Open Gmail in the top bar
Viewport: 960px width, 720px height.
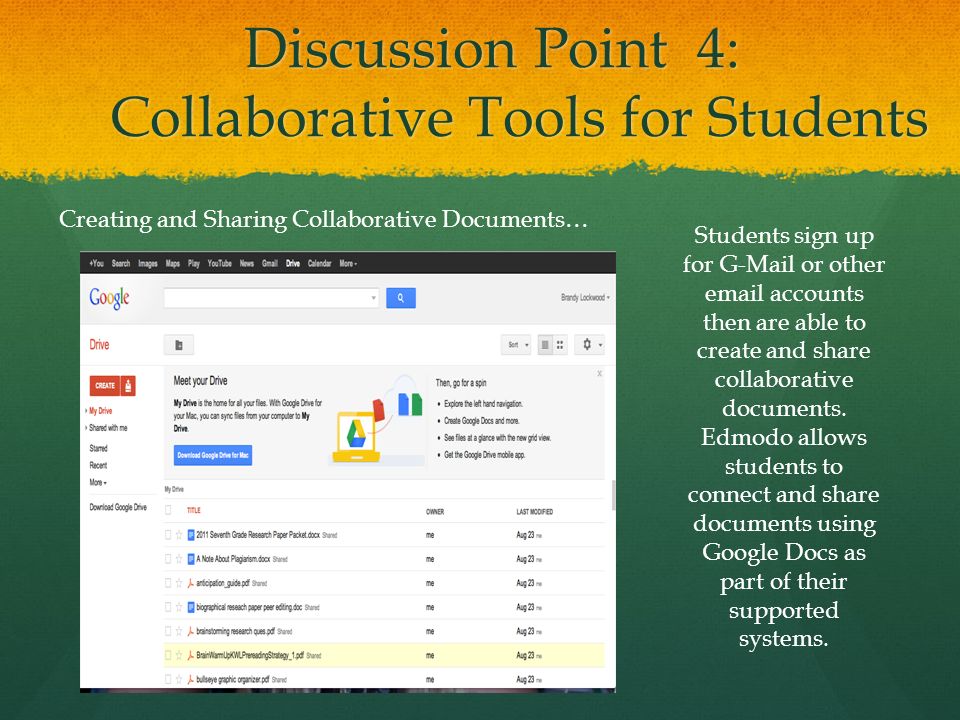click(270, 264)
